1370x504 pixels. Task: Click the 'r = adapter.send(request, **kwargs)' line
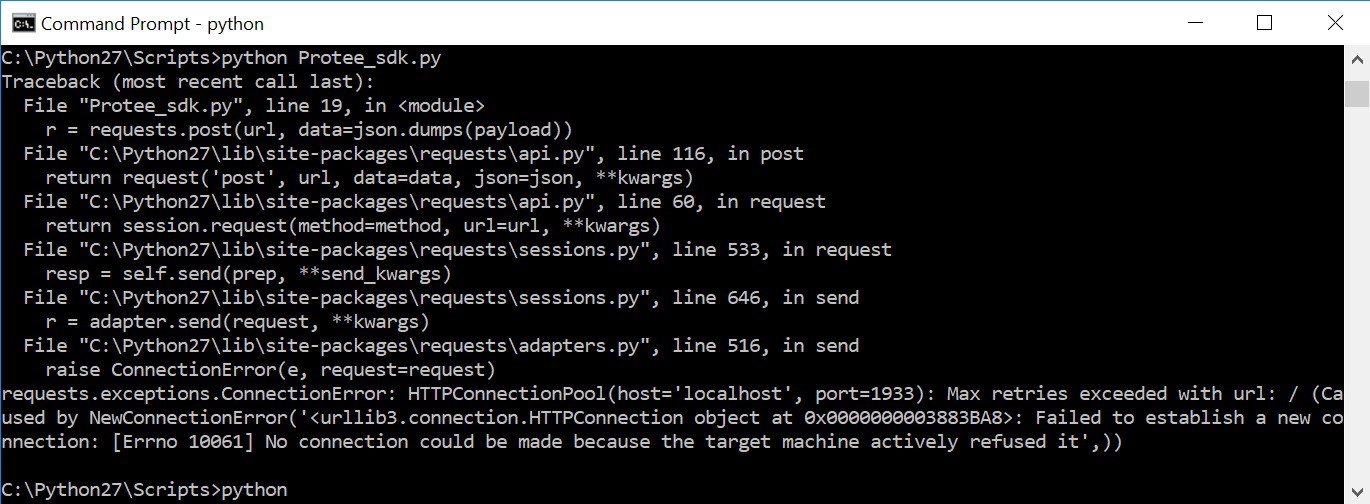click(x=237, y=322)
